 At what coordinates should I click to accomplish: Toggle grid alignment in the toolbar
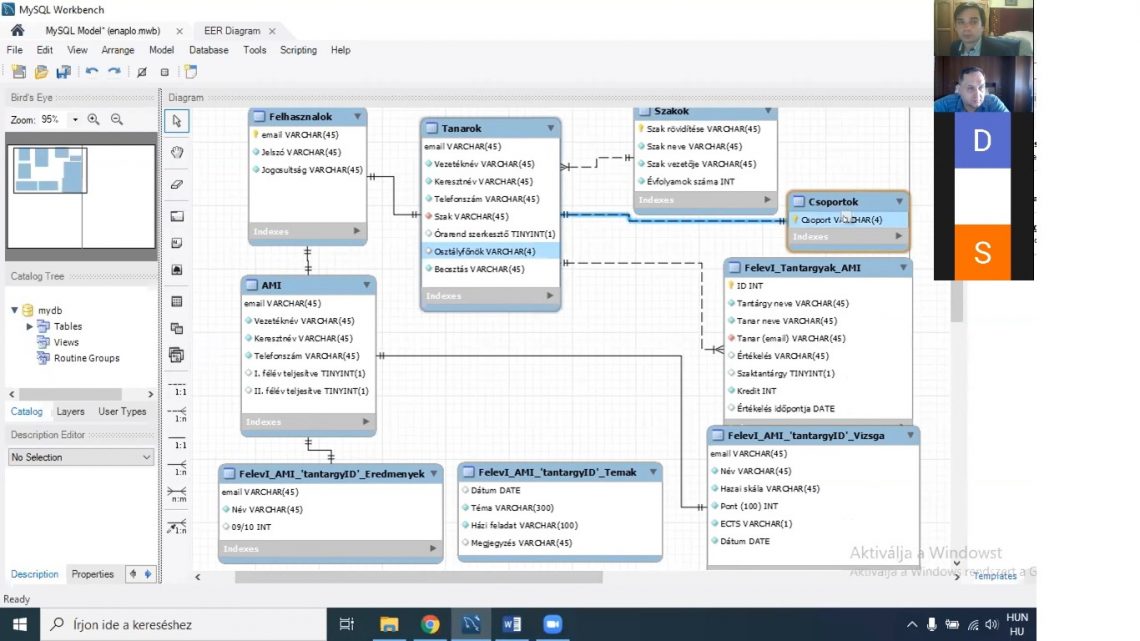point(165,72)
